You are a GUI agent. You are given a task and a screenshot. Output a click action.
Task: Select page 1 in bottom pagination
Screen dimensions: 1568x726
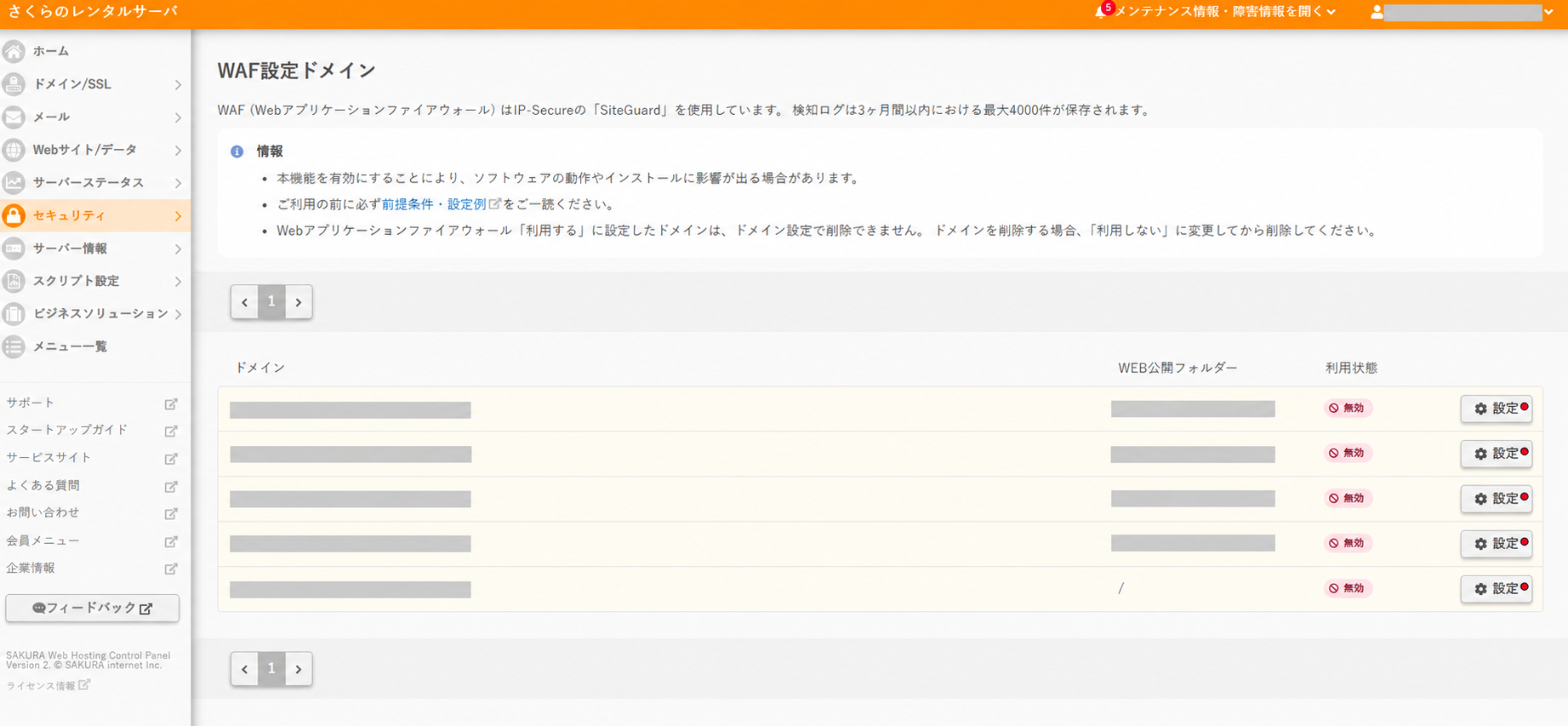(271, 669)
